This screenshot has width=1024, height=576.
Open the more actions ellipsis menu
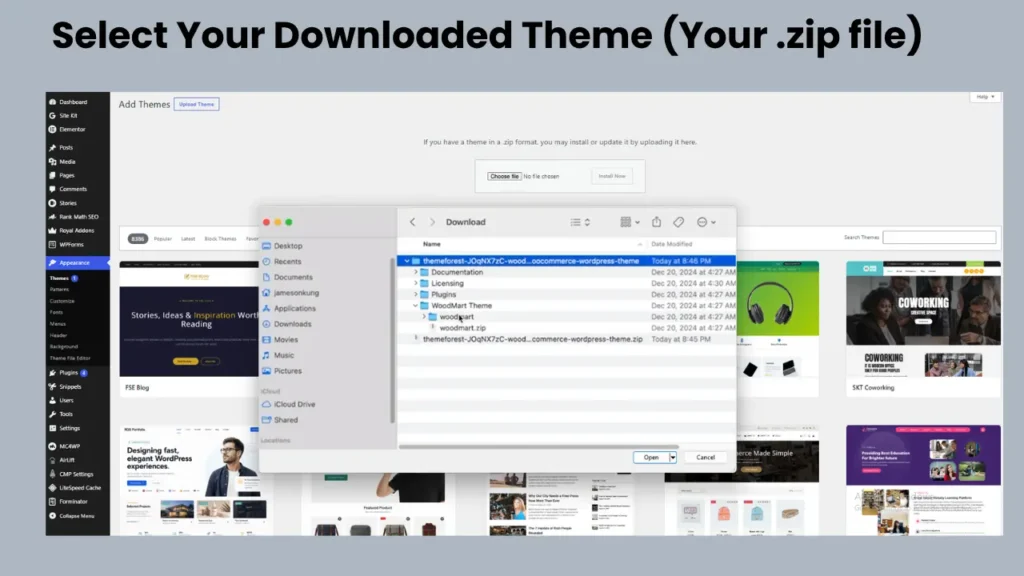(x=706, y=222)
